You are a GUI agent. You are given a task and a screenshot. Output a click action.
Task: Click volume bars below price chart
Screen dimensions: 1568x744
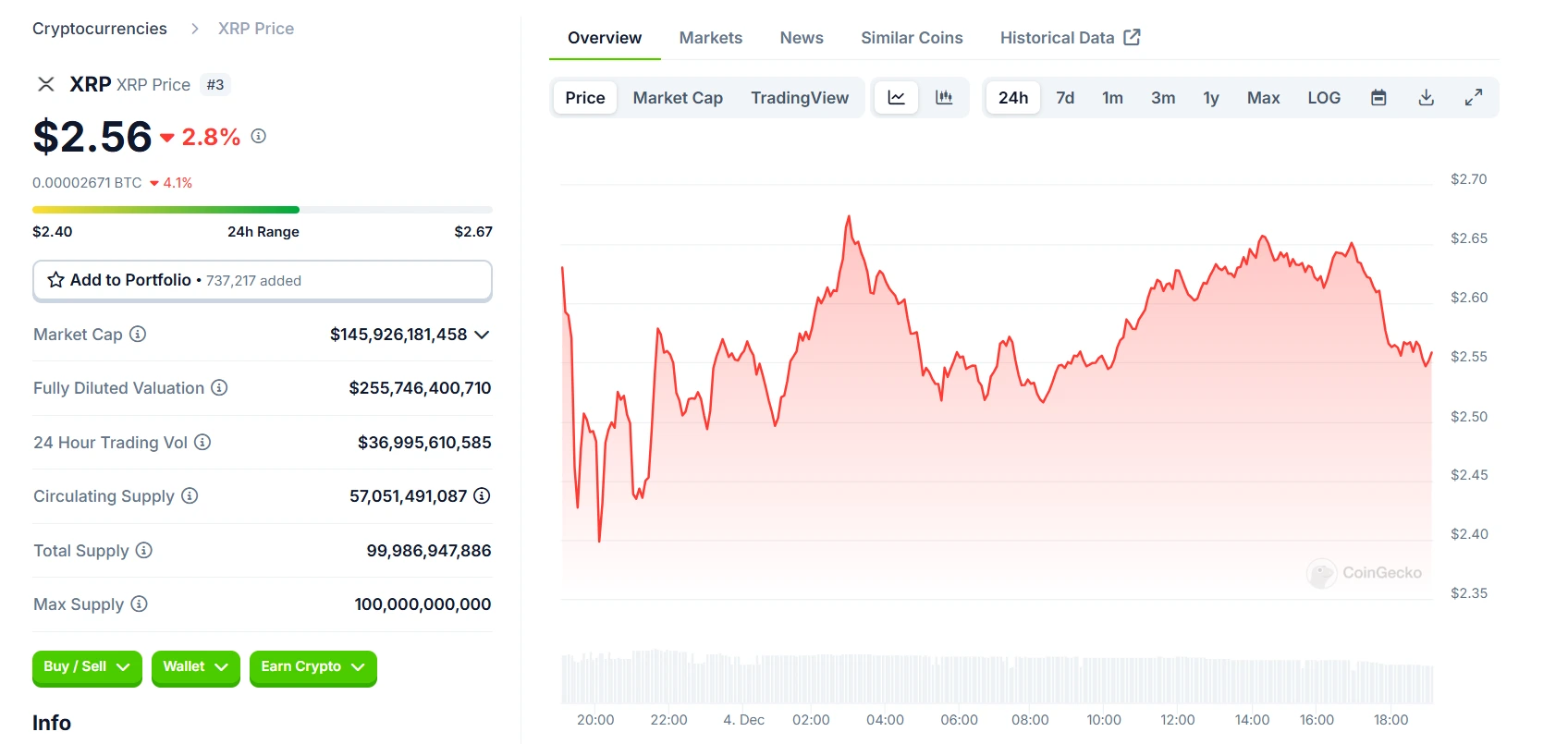[x=997, y=677]
